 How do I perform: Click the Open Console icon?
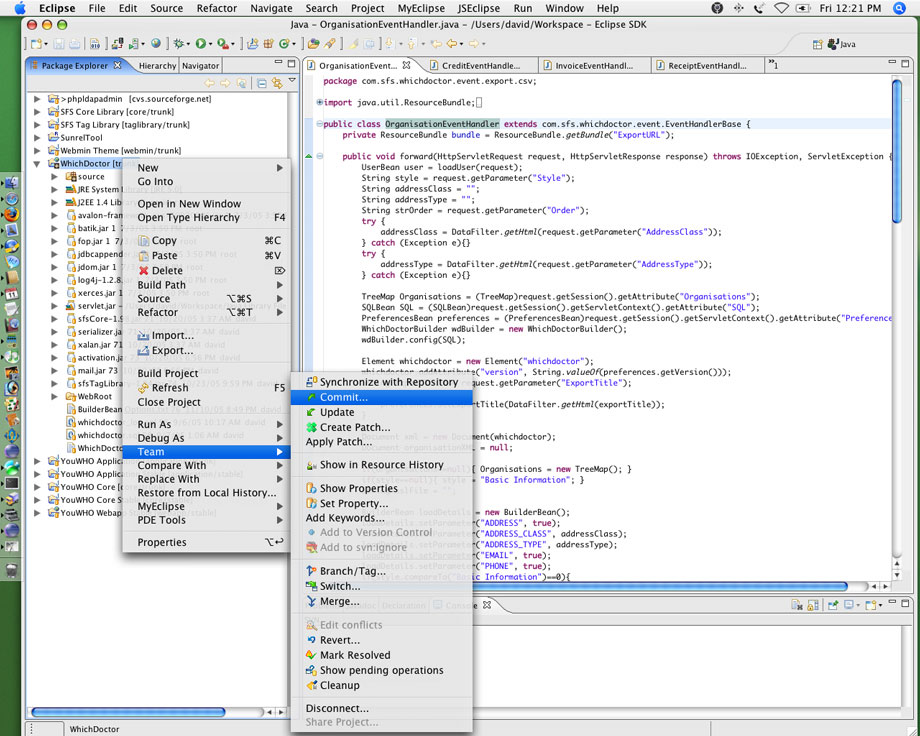pyautogui.click(x=871, y=605)
